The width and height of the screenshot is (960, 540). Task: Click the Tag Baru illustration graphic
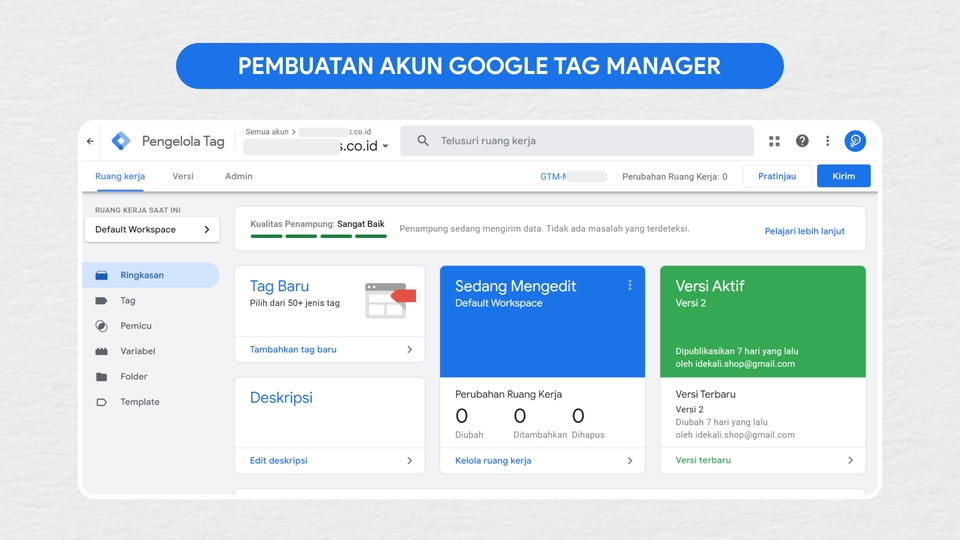[x=391, y=300]
